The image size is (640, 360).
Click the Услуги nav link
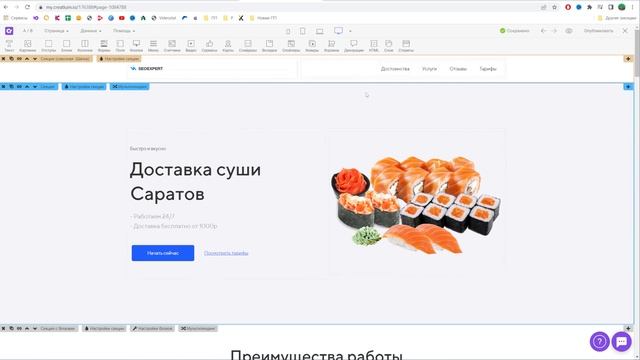[429, 69]
